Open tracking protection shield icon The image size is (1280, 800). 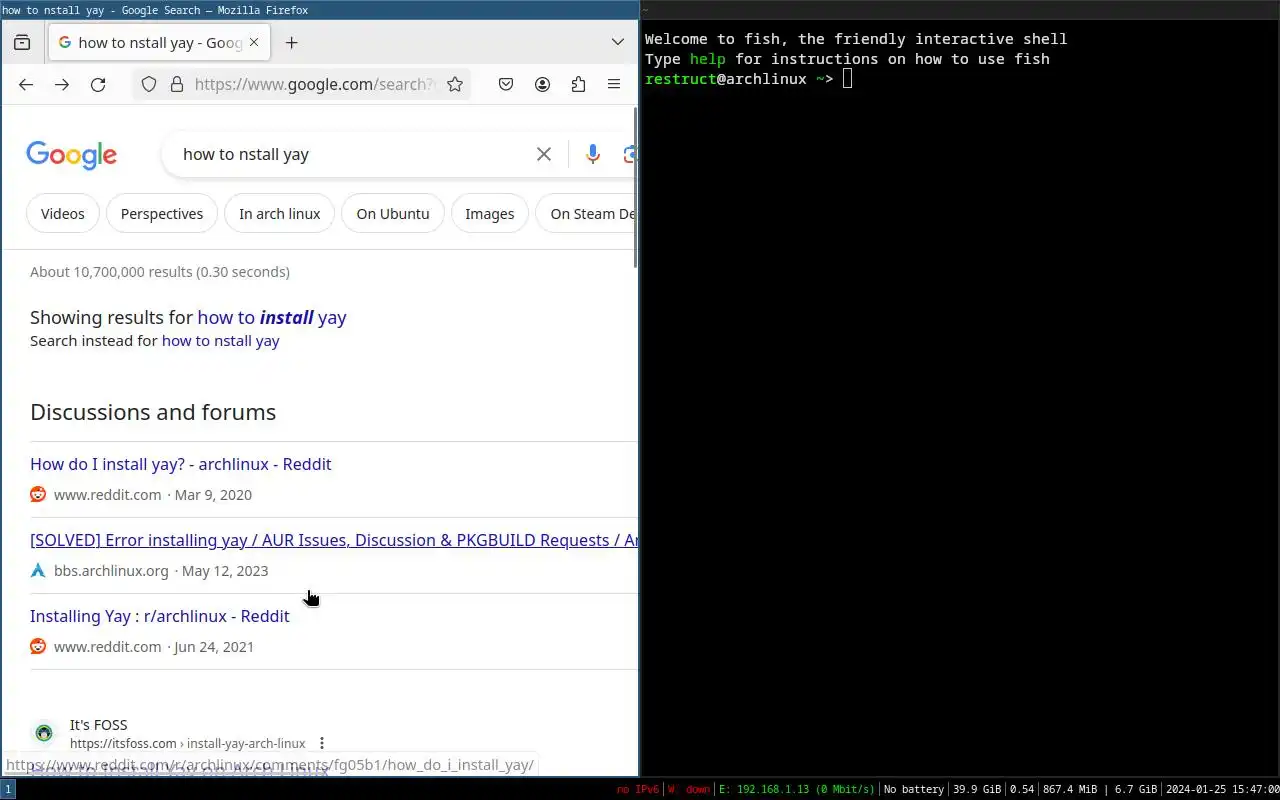click(x=149, y=85)
